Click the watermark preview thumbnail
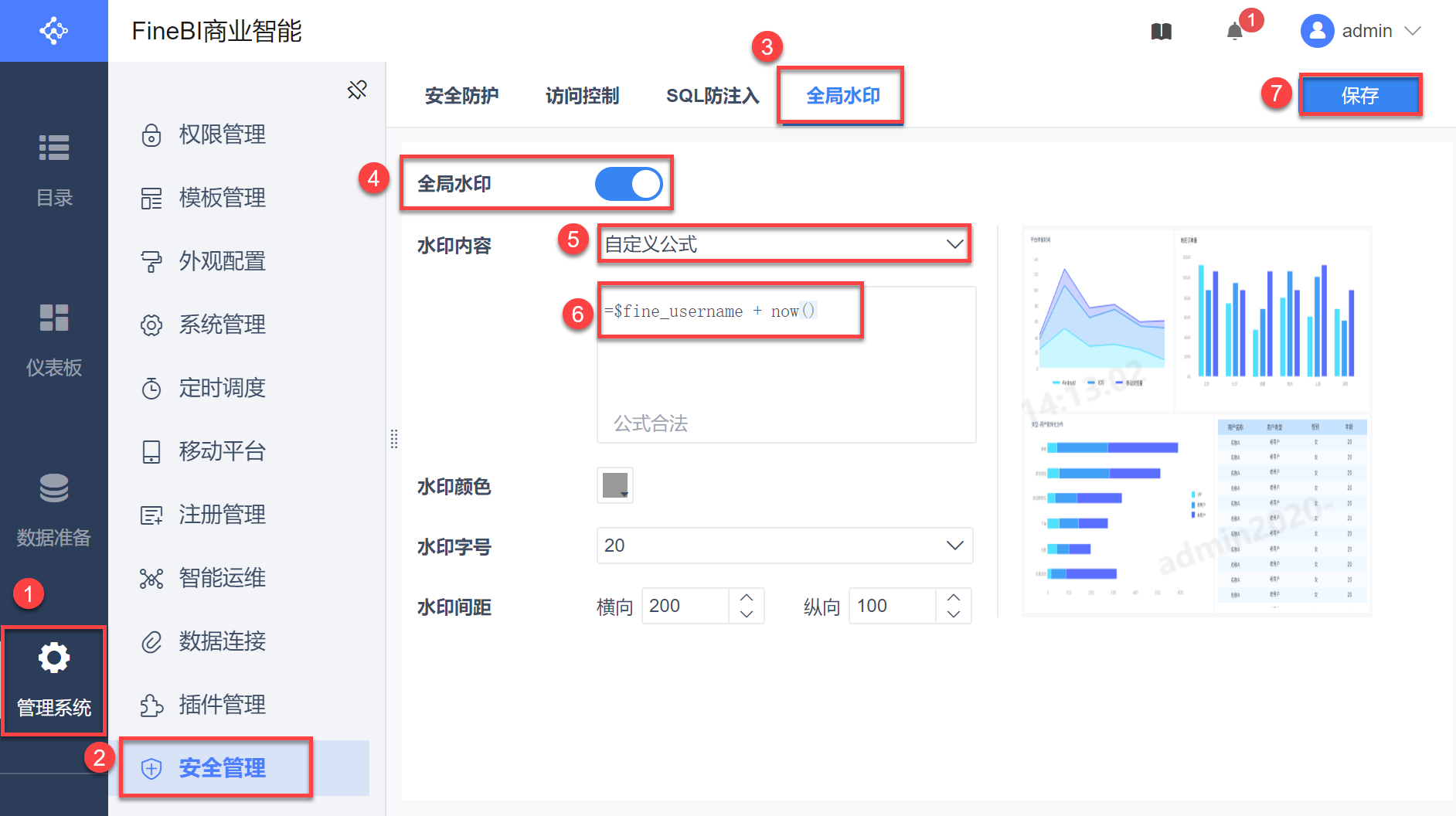Screen dimensions: 1456x816 tap(1196, 421)
